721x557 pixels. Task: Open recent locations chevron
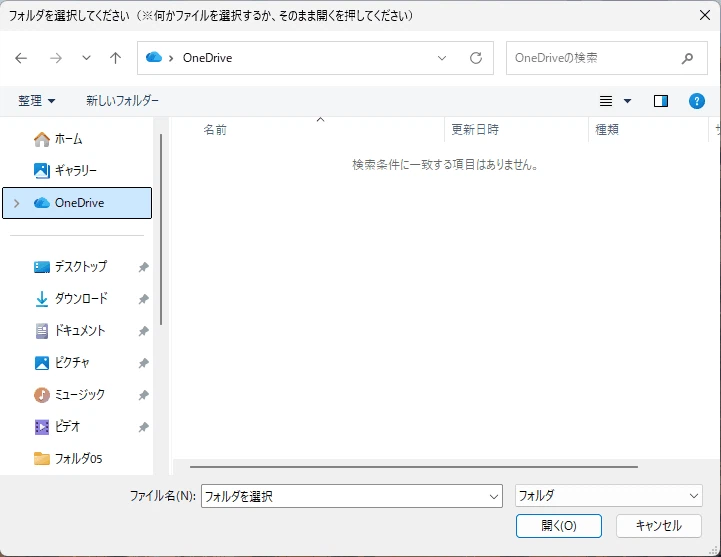point(86,58)
